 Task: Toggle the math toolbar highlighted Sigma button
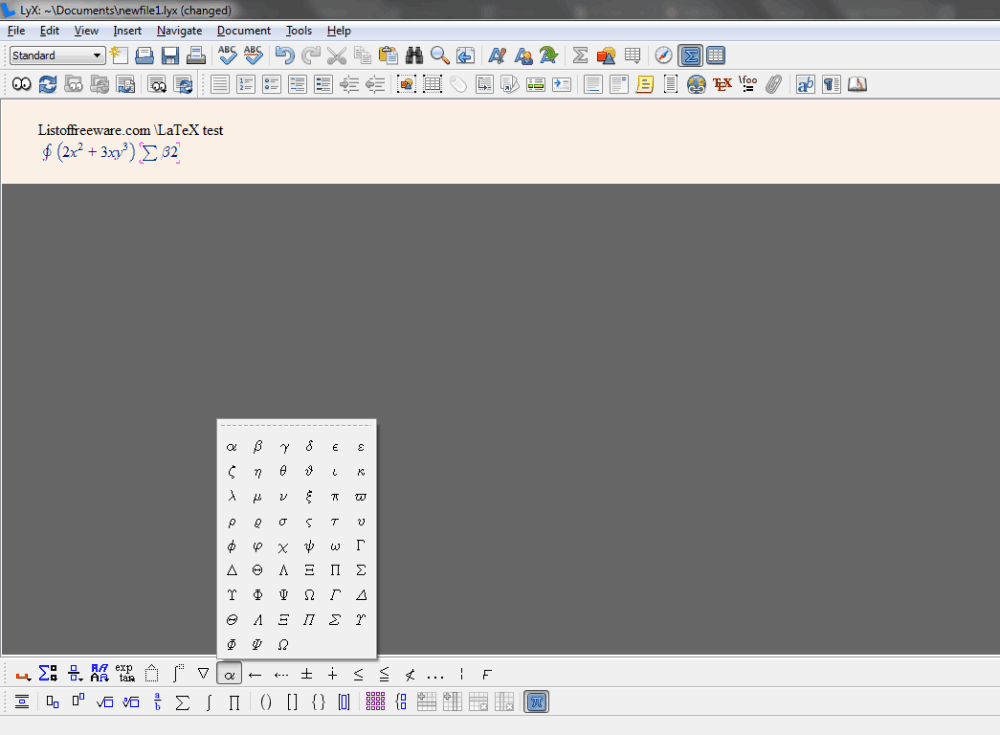[x=690, y=56]
